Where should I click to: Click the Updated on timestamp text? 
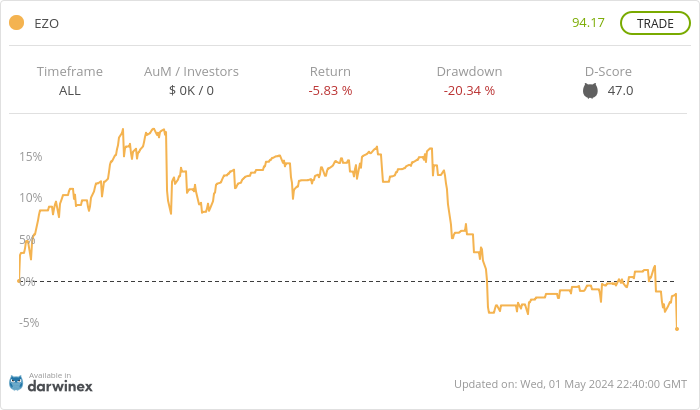(570, 384)
